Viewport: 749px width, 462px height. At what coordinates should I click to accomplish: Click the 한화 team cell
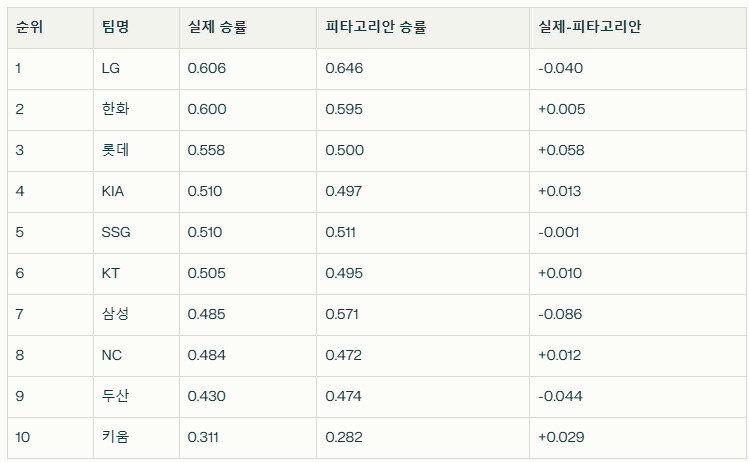tap(136, 109)
